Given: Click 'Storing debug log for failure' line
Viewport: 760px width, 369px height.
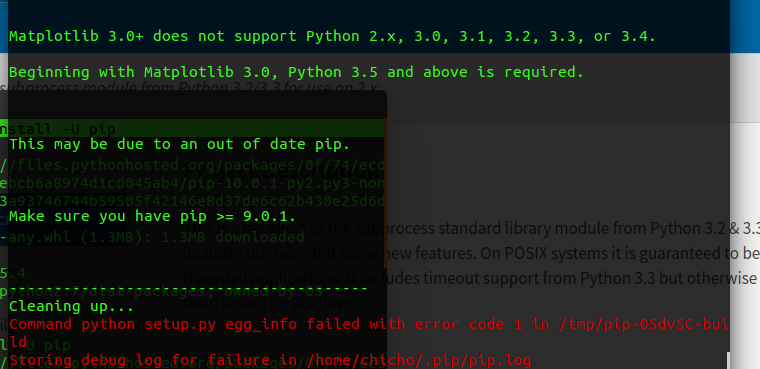Looking at the screenshot, I should click(x=270, y=360).
